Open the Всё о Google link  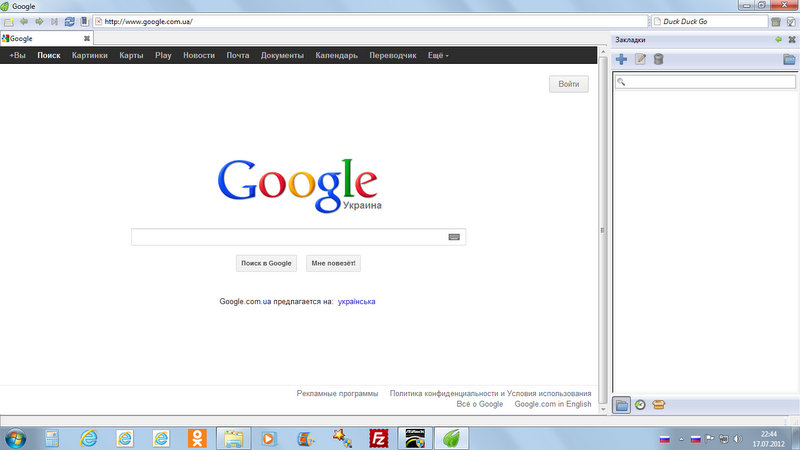pos(480,404)
